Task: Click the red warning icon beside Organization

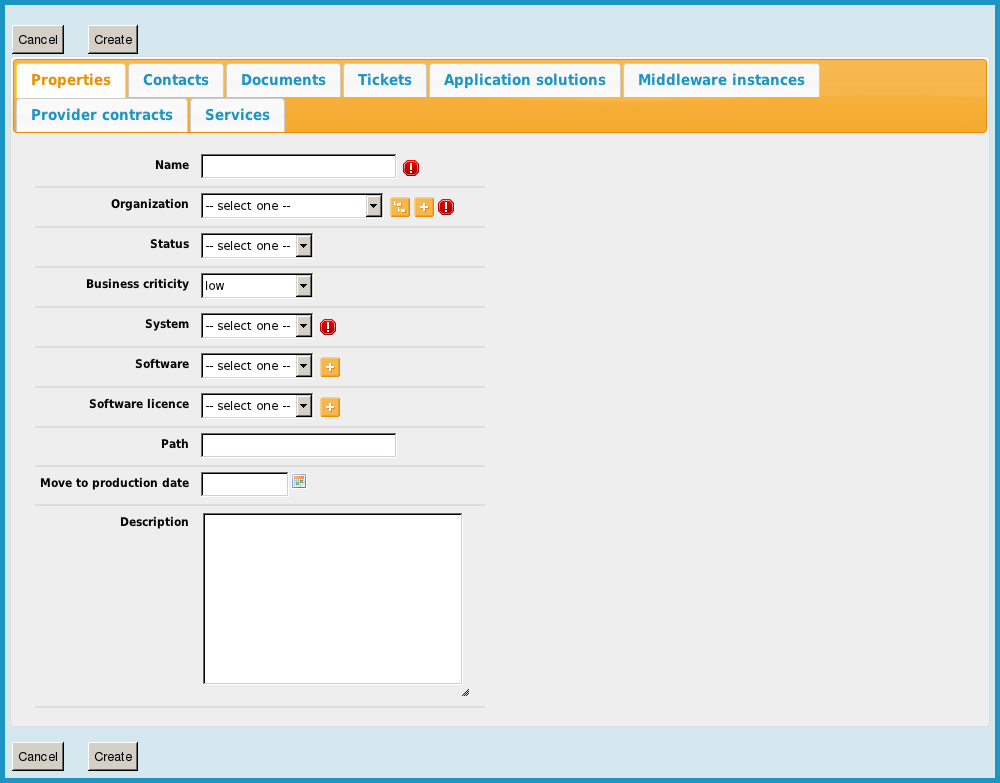Action: pos(446,207)
